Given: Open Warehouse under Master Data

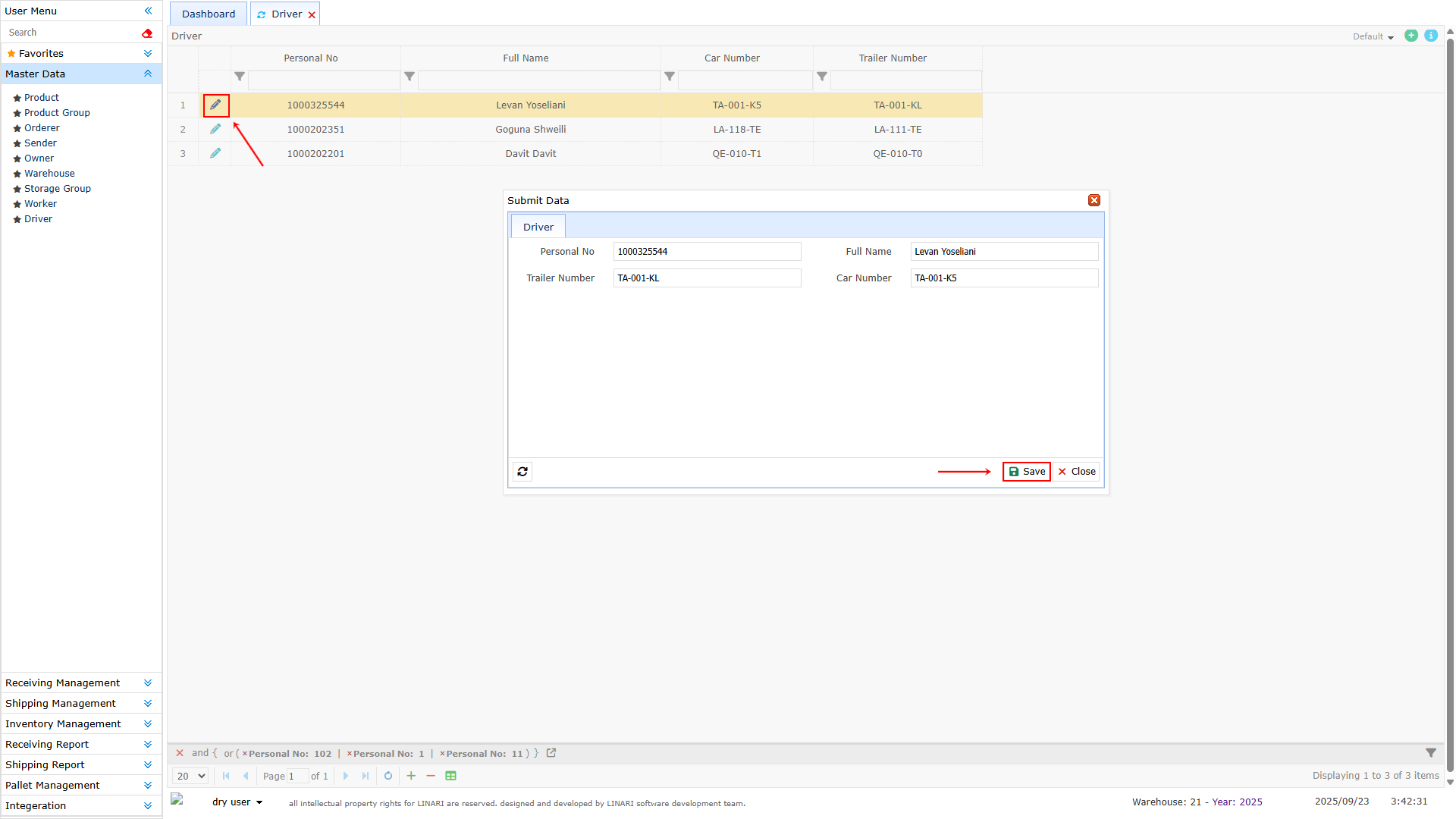Looking at the screenshot, I should click(x=49, y=174).
